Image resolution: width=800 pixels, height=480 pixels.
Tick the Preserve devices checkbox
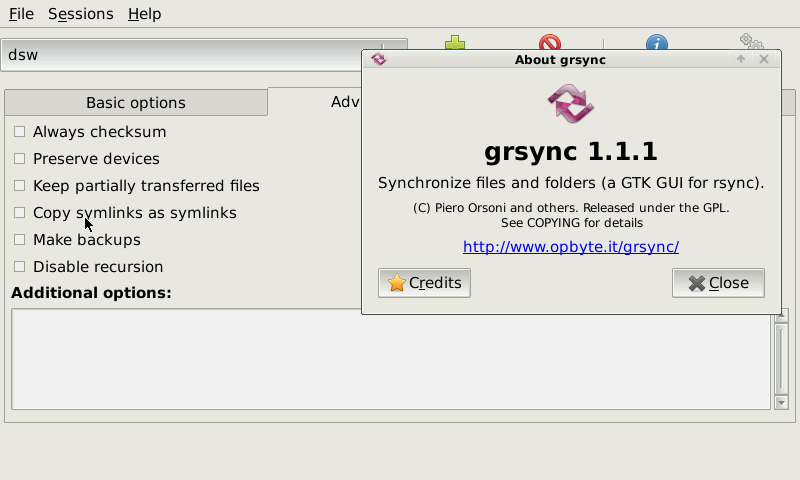(19, 159)
